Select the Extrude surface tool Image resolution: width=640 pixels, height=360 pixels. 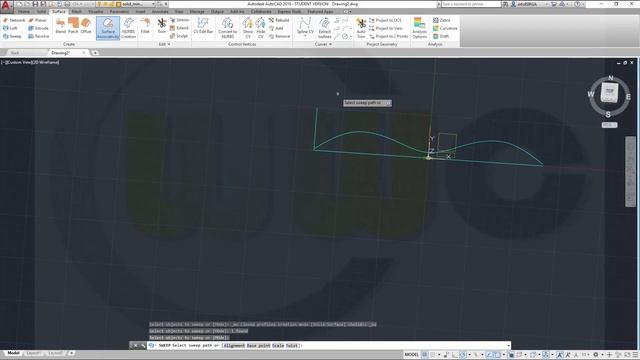click(38, 28)
